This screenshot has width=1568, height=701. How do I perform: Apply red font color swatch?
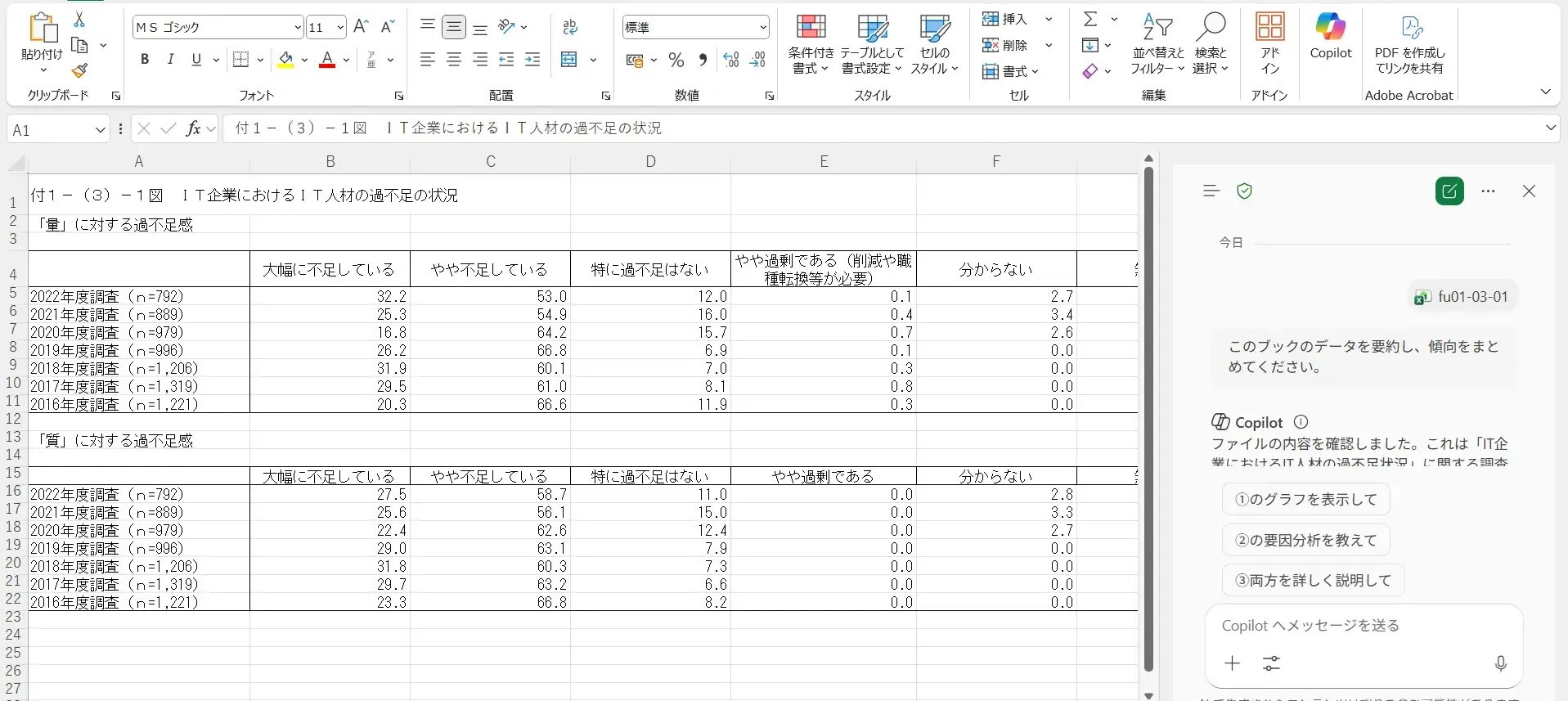click(327, 59)
